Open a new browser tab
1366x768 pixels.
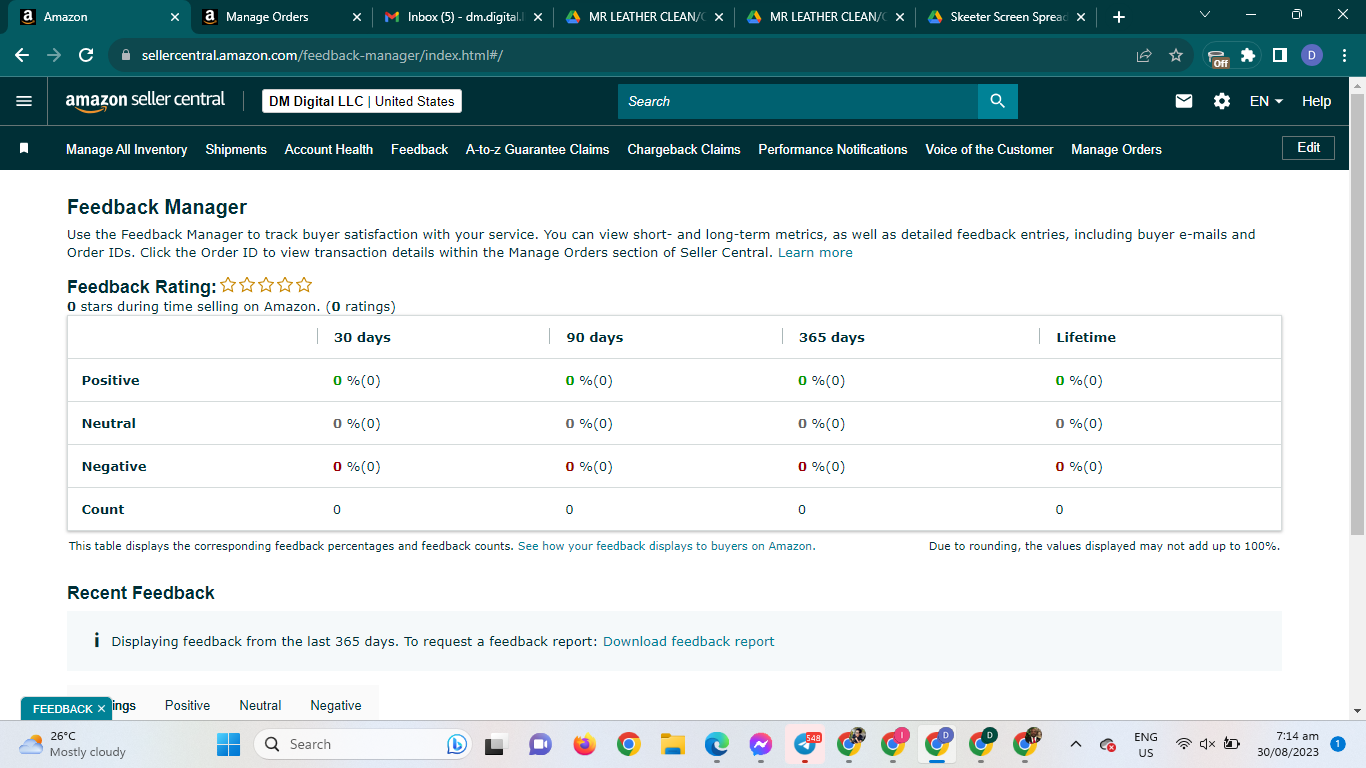pos(1118,17)
